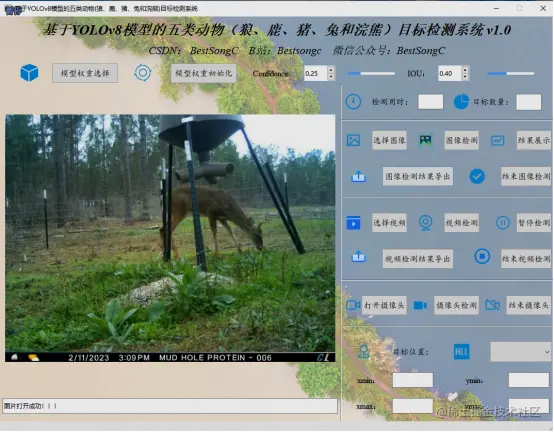This screenshot has width=554, height=432.
Task: Increase IOU value with up arrow
Action: pyautogui.click(x=465, y=70)
